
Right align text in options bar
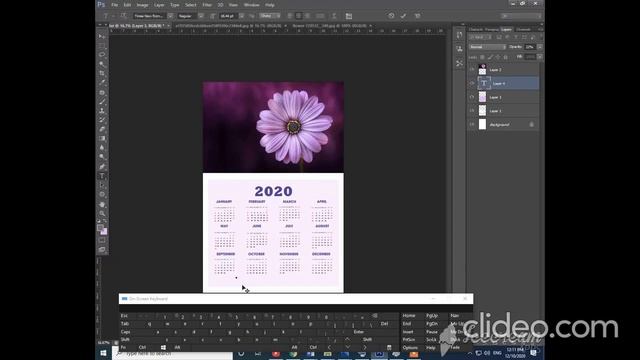pos(308,16)
